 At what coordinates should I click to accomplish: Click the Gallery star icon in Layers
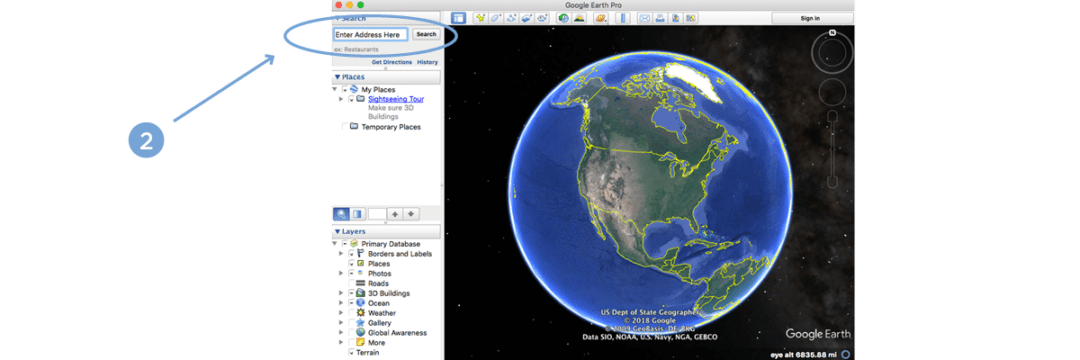click(x=360, y=323)
